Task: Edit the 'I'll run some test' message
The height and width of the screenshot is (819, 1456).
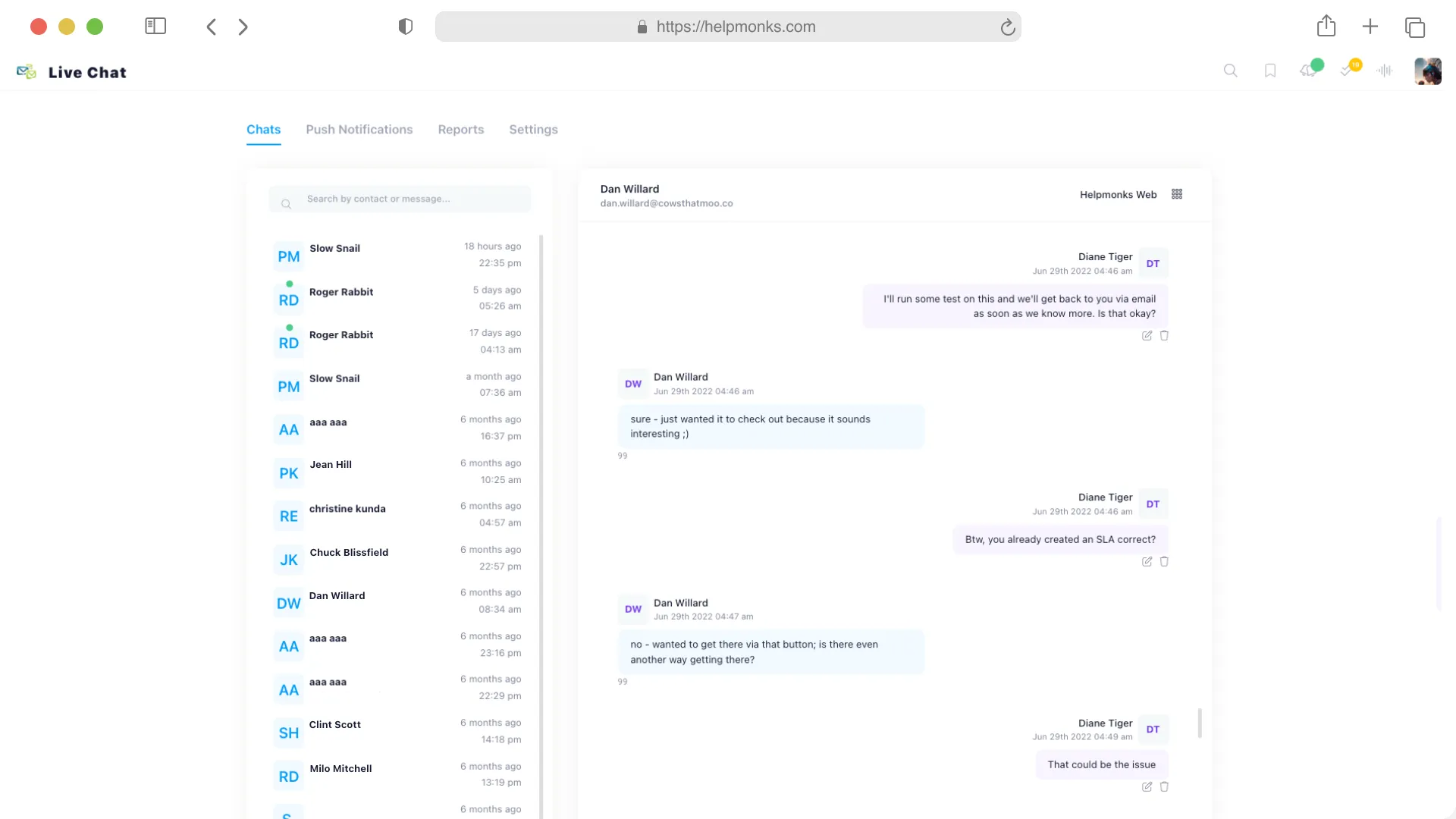Action: pyautogui.click(x=1147, y=336)
